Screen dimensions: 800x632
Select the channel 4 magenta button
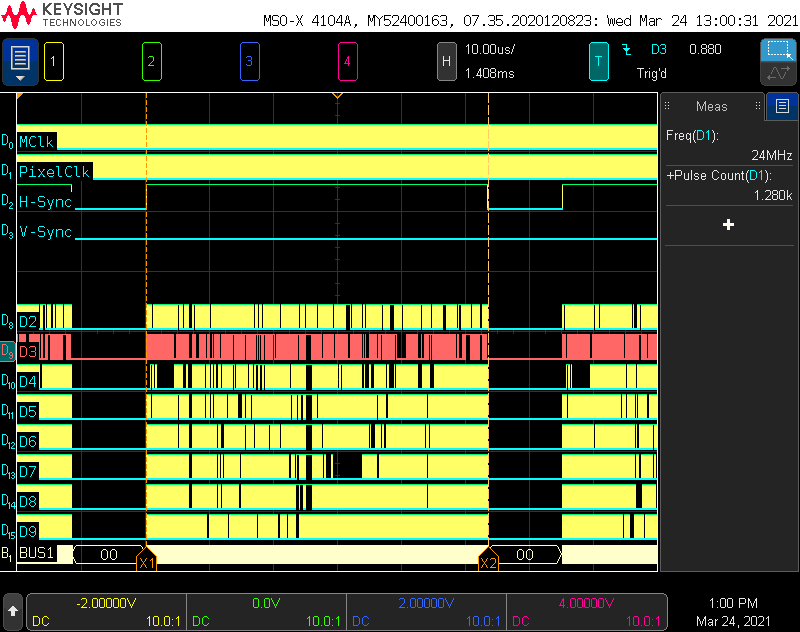point(347,62)
